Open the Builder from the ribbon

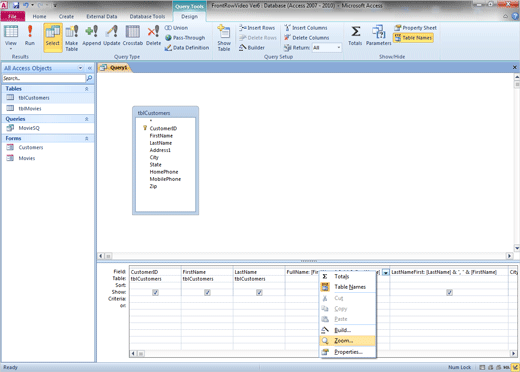click(252, 48)
